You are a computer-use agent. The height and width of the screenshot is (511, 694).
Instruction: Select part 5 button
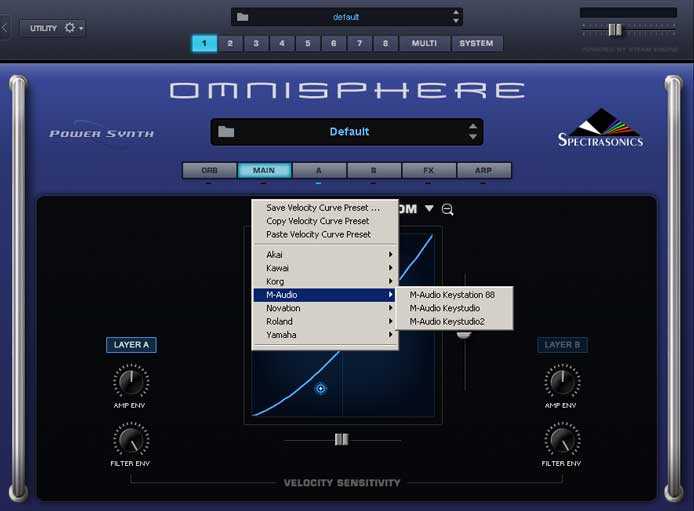308,43
